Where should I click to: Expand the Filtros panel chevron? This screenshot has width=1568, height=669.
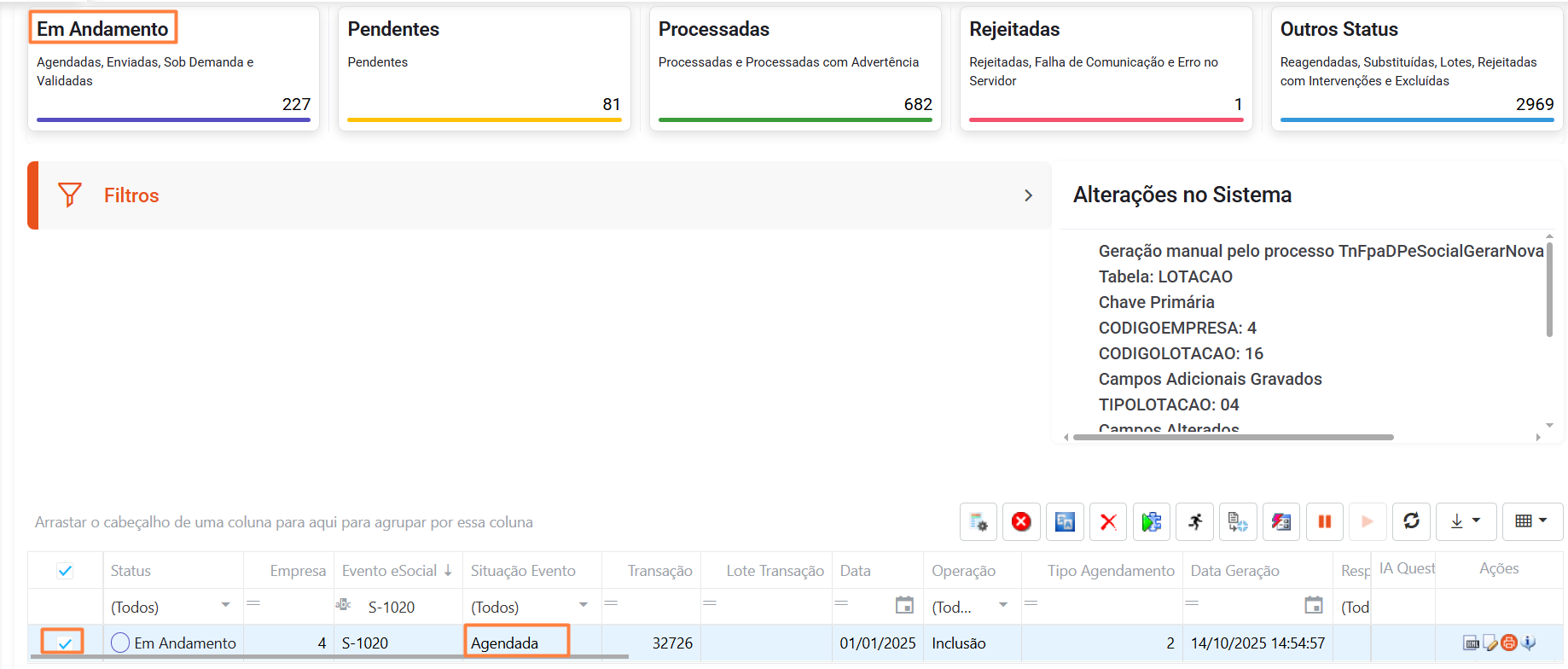1028,195
